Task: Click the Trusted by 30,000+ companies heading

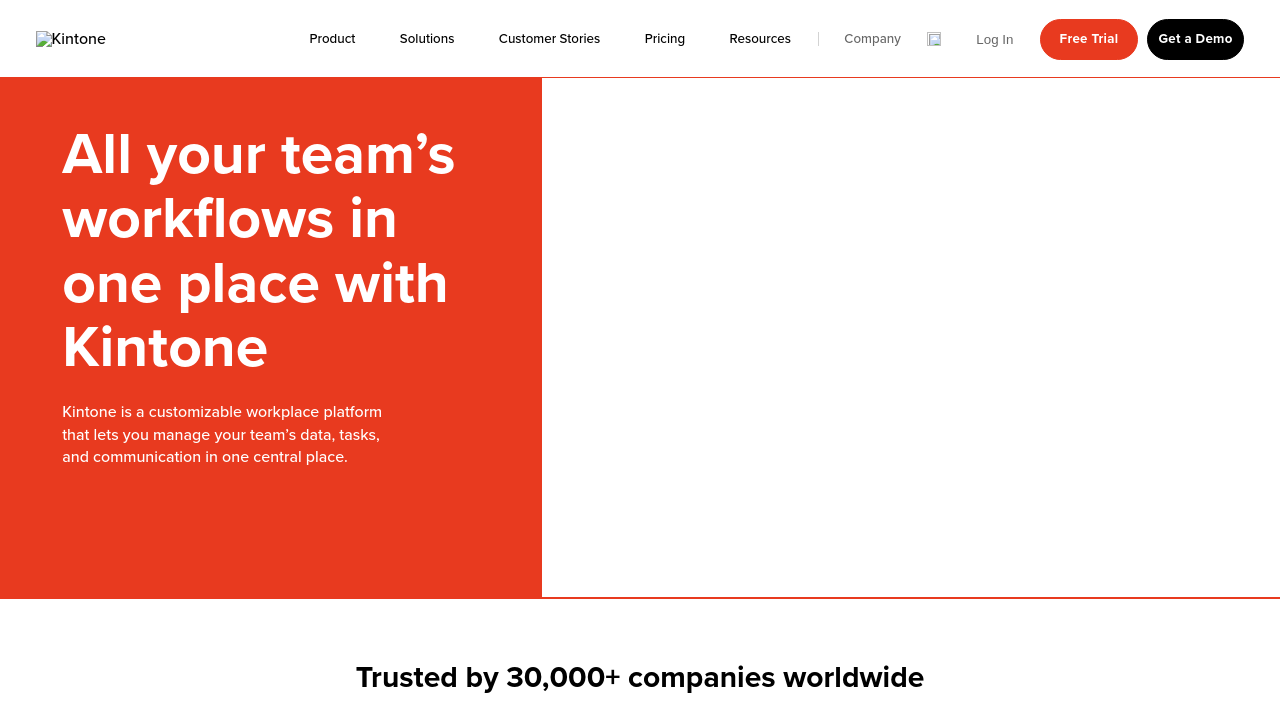Action: coord(640,677)
